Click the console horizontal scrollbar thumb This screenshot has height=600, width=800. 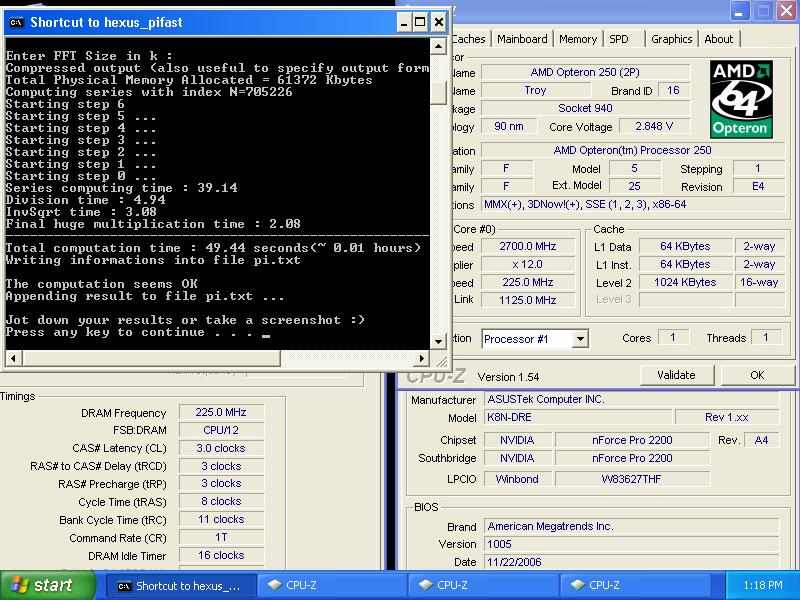151,358
